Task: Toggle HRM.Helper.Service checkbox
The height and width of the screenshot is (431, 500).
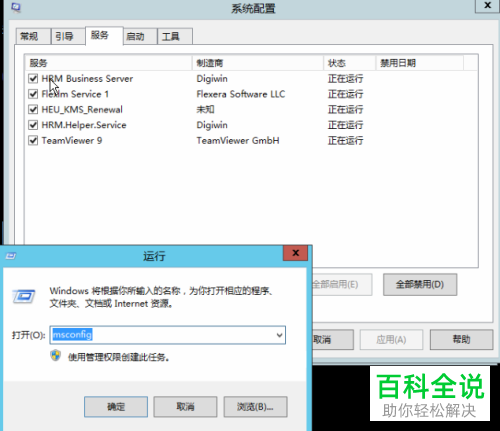Action: [33, 125]
